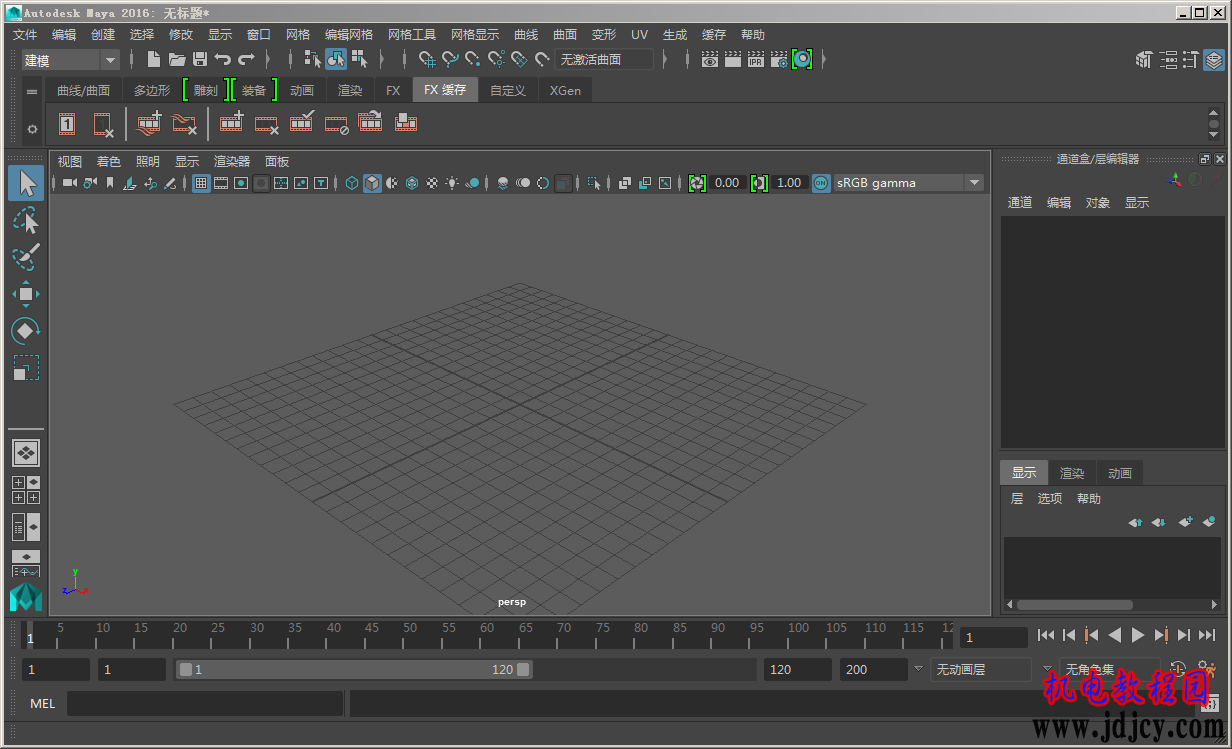1232x749 pixels.
Task: Save the current scene
Action: 200,60
